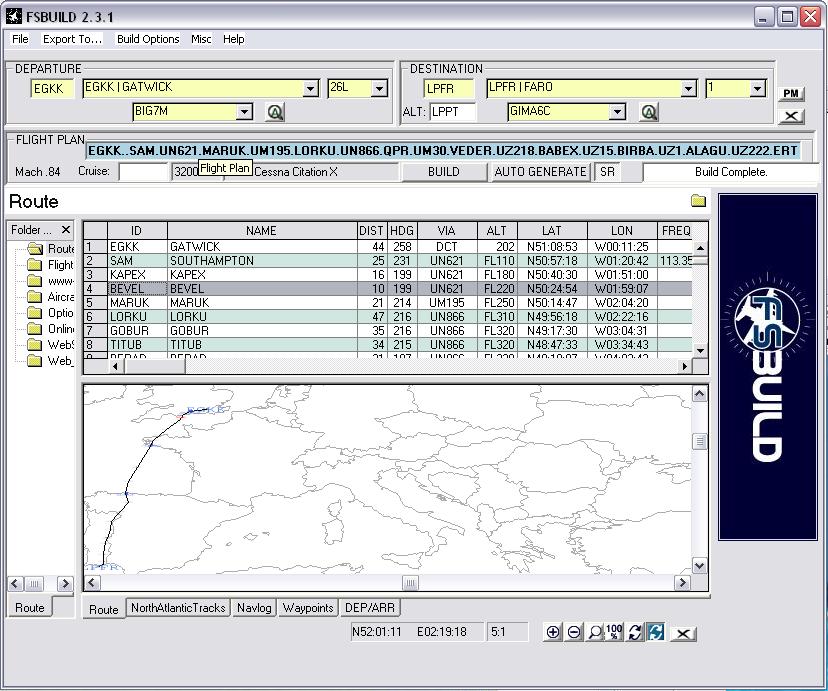Open the WebS folder in tree
The image size is (828, 691).
51,345
